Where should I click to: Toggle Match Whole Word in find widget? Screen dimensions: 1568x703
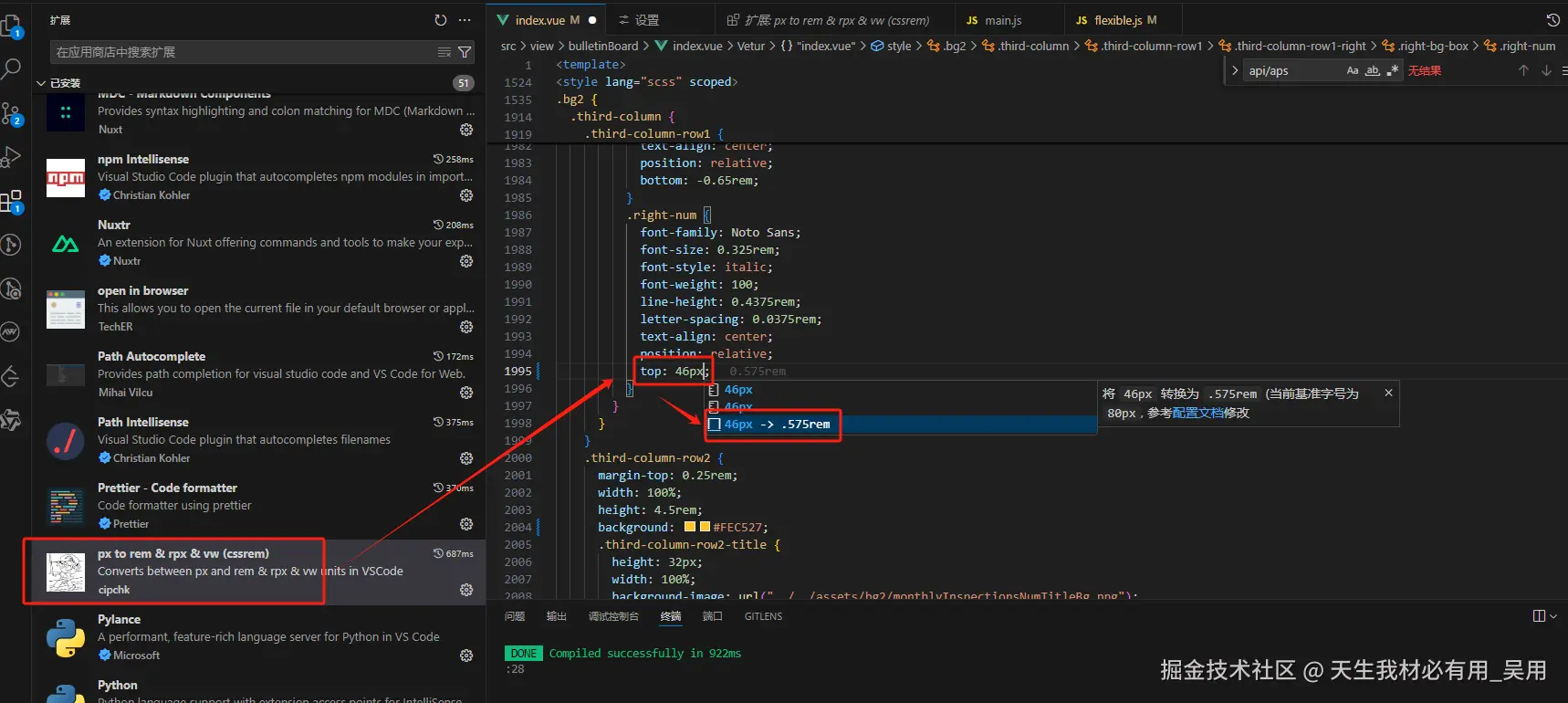tap(1373, 70)
